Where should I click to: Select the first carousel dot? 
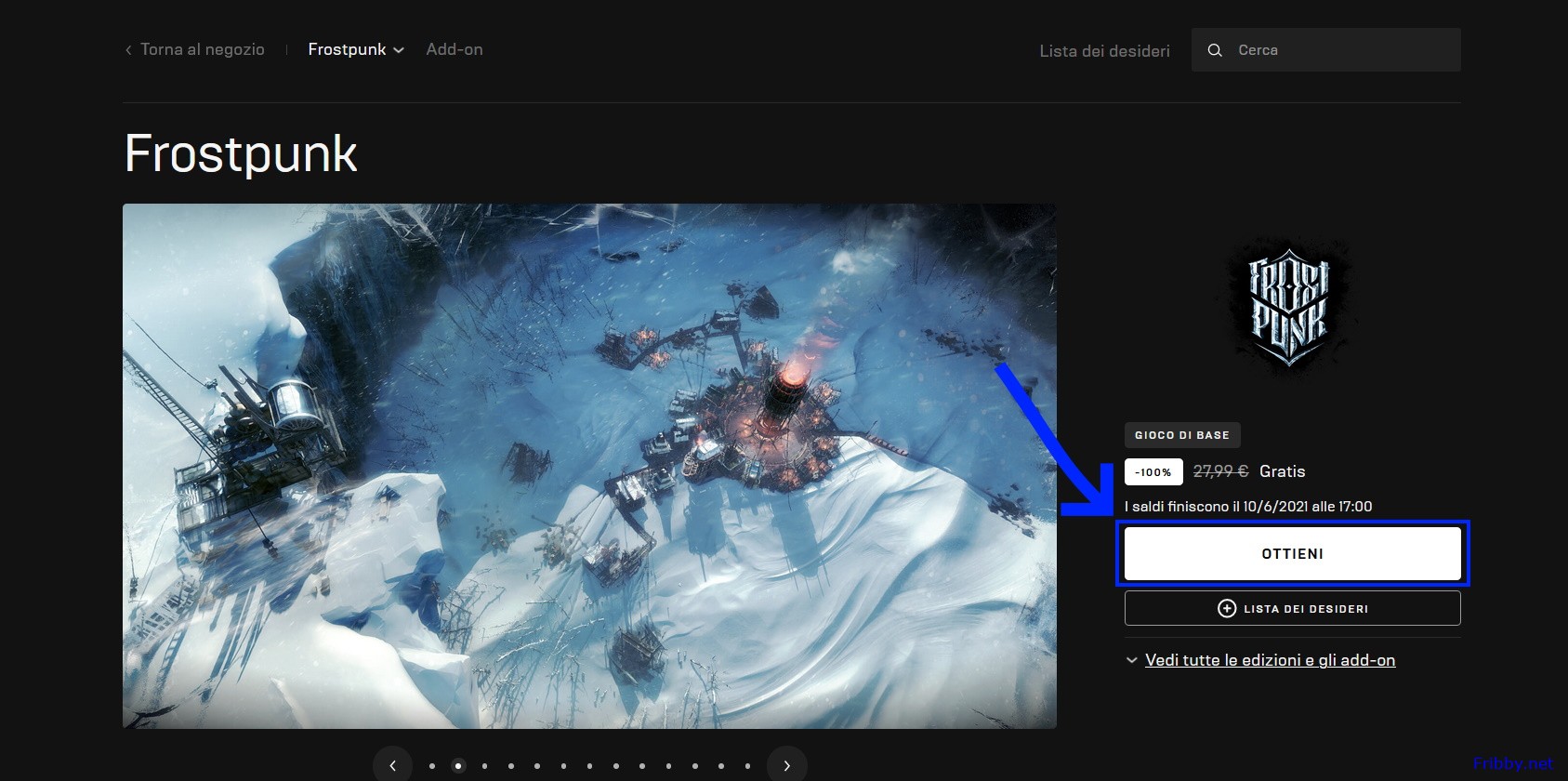coord(432,766)
